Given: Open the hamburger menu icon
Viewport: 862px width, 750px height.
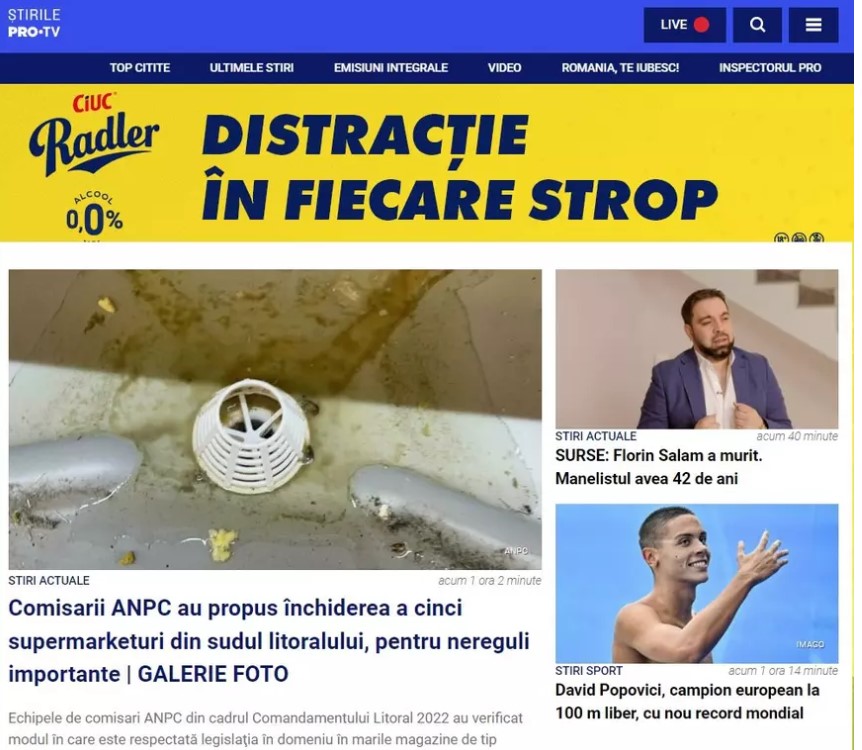Looking at the screenshot, I should point(813,25).
